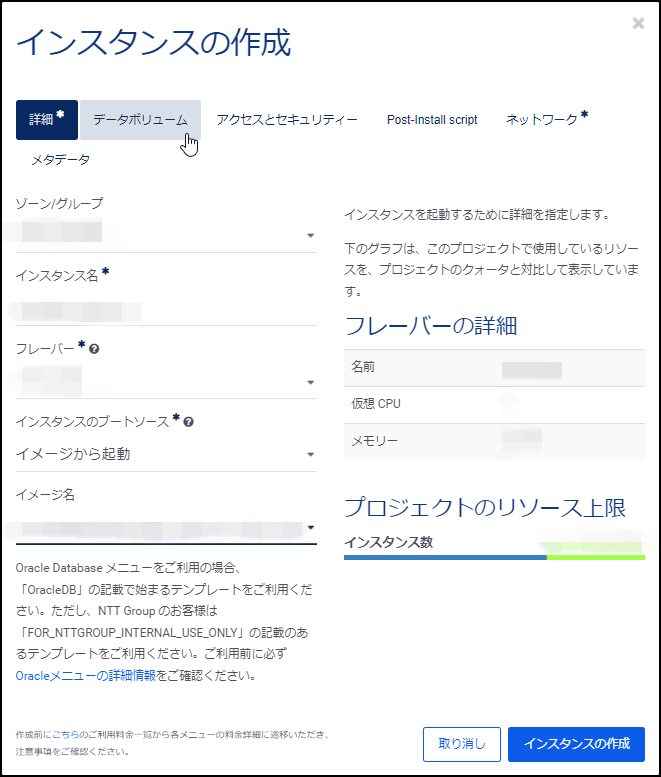661x777 pixels.
Task: Click the インスタンス数 usage progress bar
Action: 495,557
